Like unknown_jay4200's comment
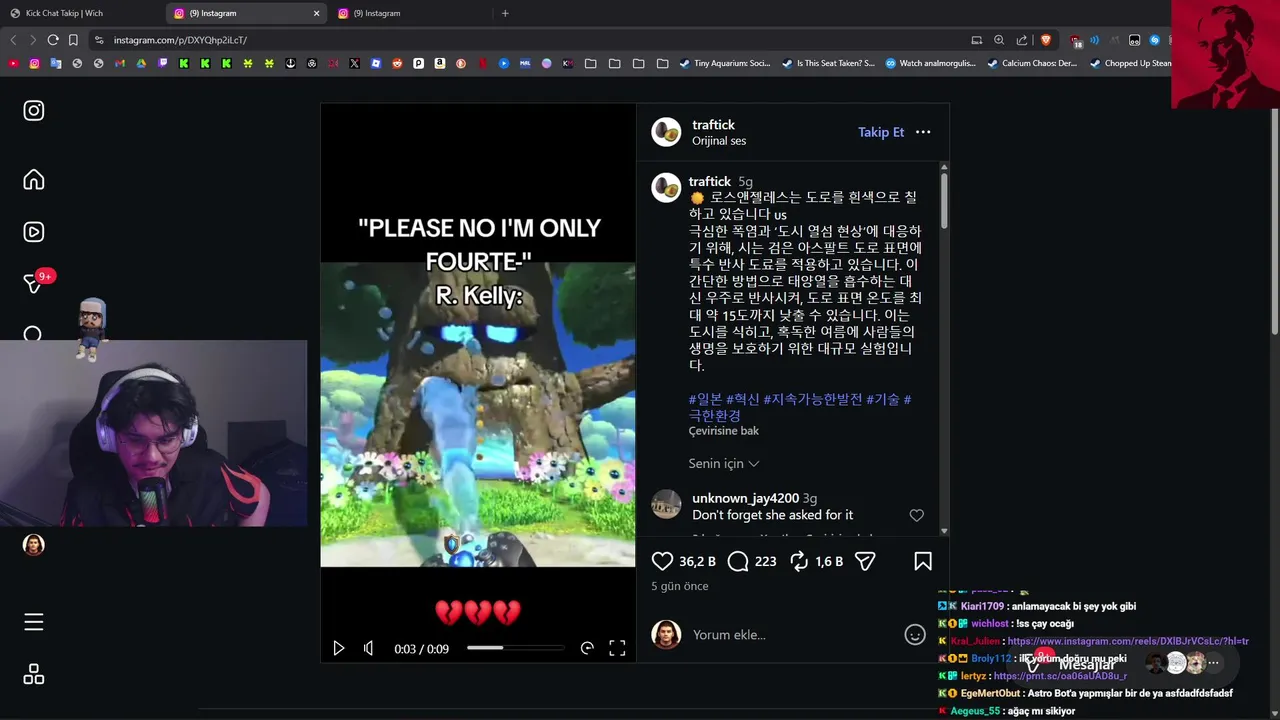This screenshot has width=1280, height=720. [916, 515]
